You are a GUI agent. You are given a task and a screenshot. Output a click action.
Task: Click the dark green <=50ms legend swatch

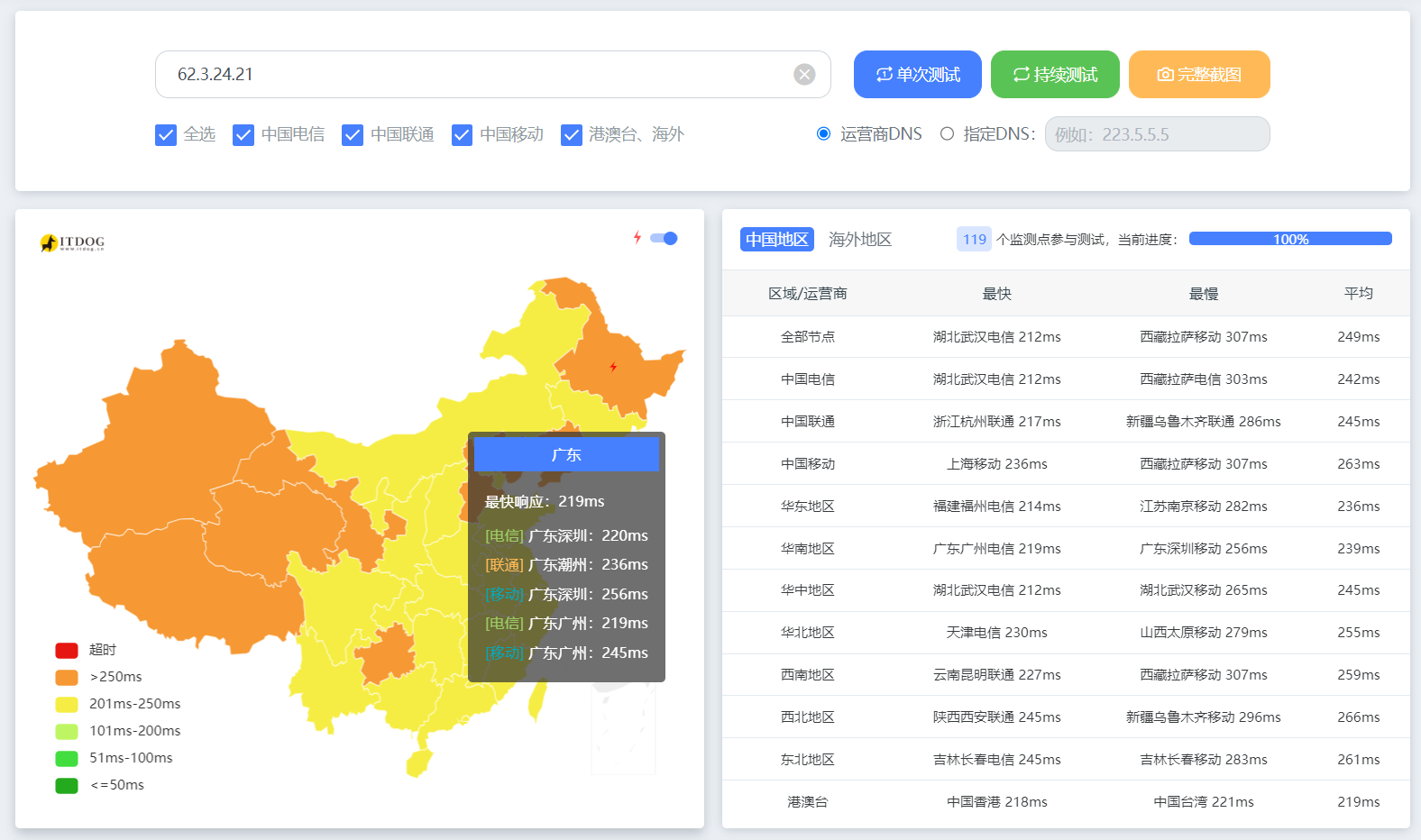[x=67, y=785]
